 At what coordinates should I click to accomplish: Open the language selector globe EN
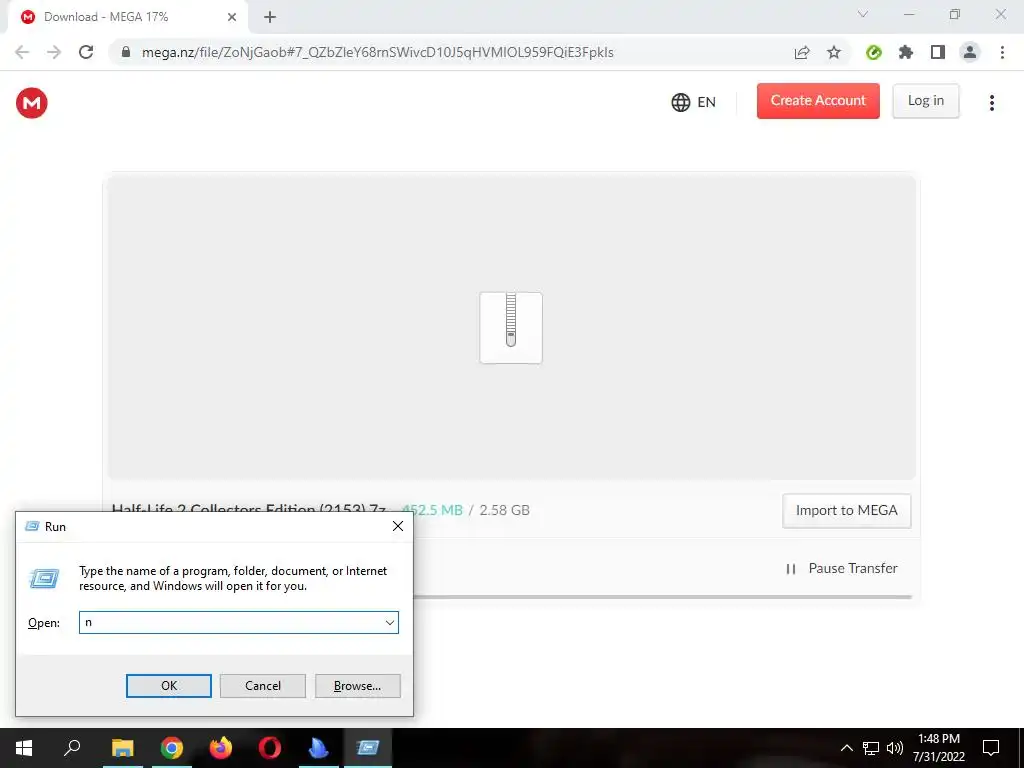(694, 102)
